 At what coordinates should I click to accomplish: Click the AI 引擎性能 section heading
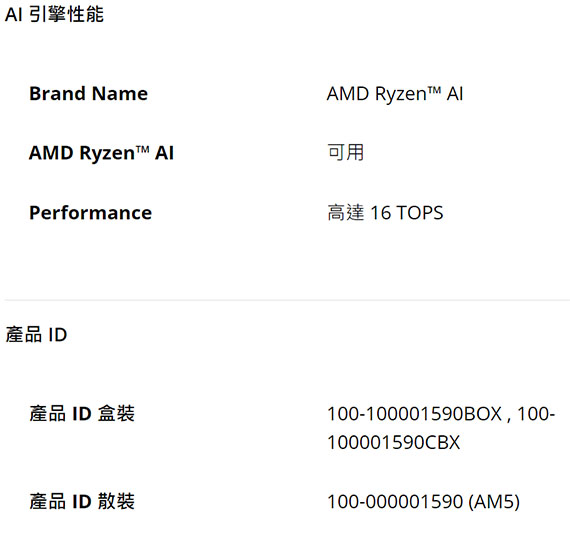pyautogui.click(x=55, y=15)
